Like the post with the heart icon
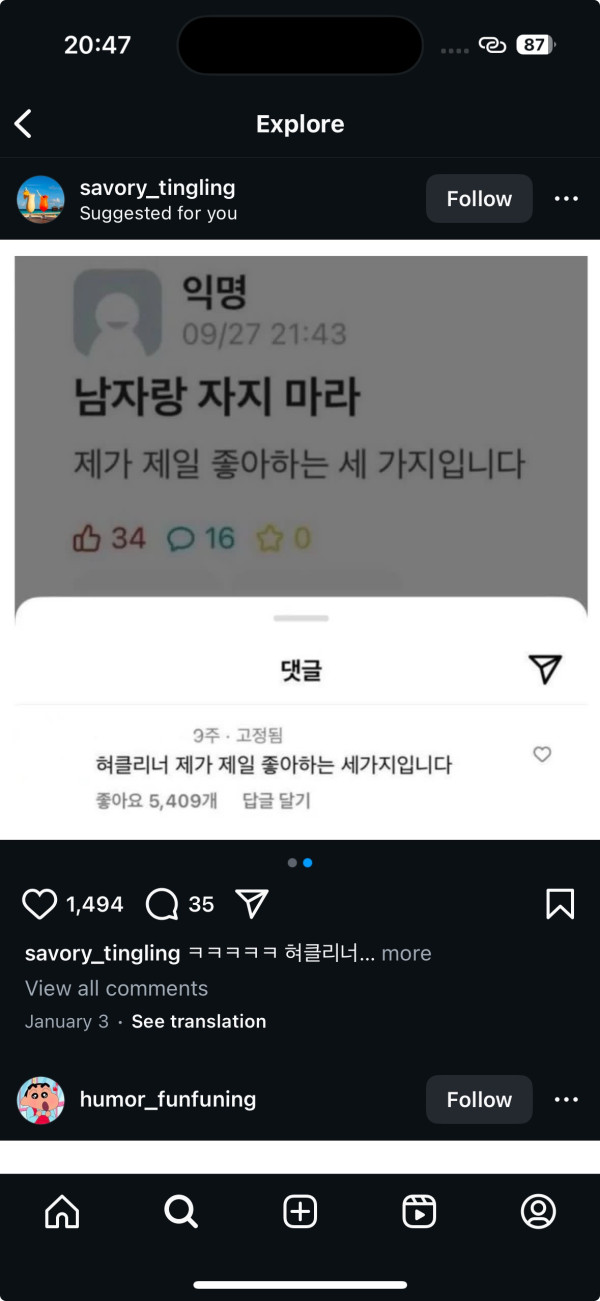 [x=40, y=904]
